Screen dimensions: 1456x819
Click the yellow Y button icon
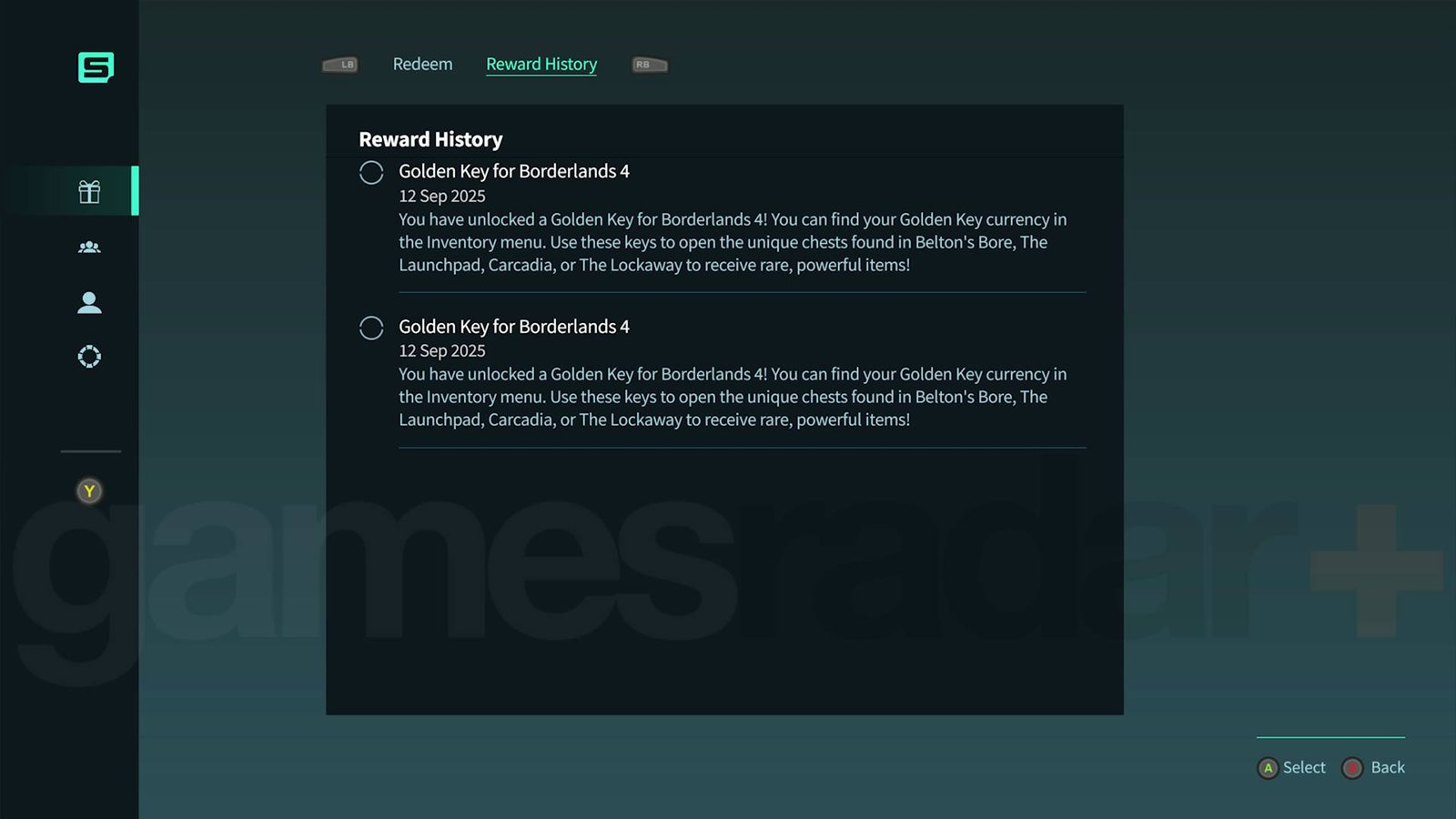[x=89, y=491]
